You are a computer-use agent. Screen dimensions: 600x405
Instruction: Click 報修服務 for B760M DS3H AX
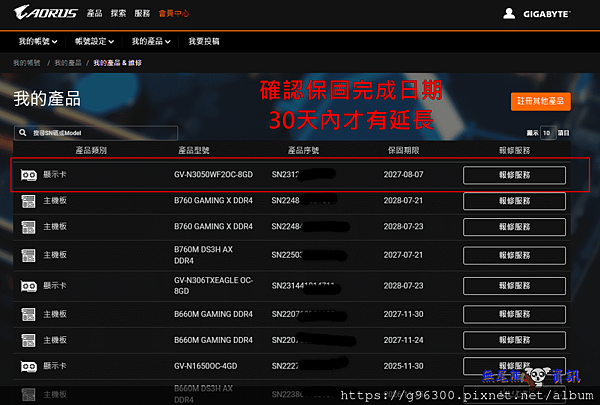[x=514, y=255]
